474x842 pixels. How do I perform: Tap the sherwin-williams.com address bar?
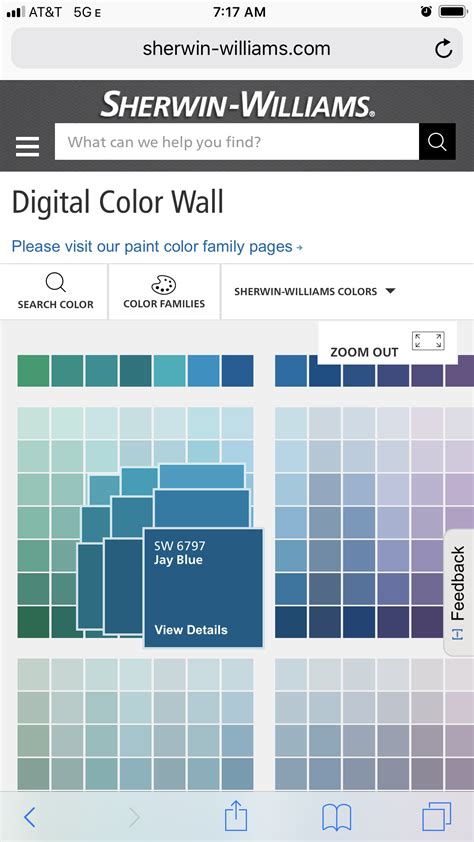point(237,49)
